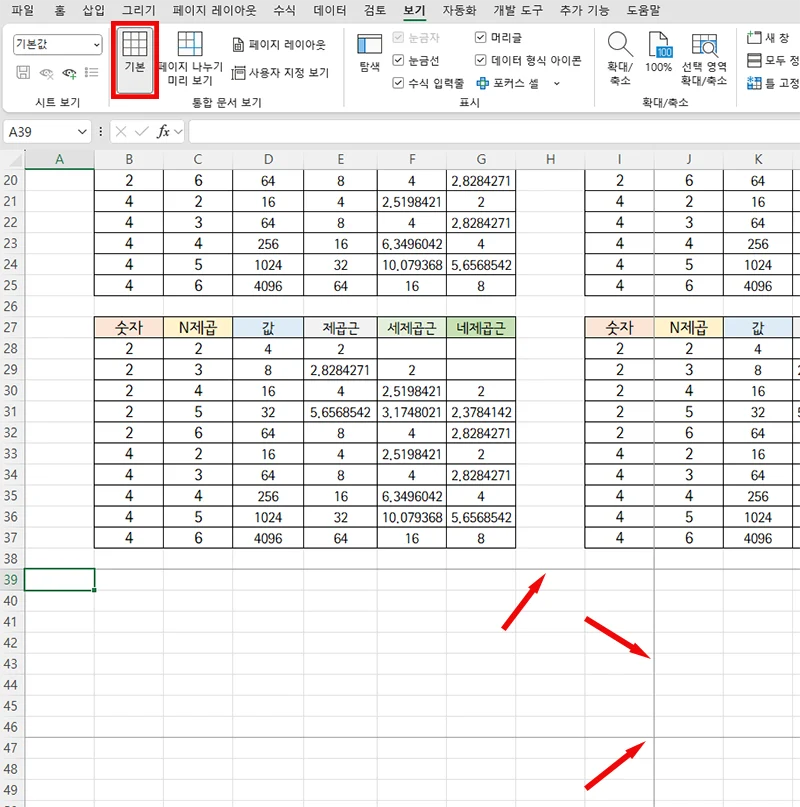Viewport: 800px width, 807px height.
Task: Open the 틀 고정 freeze panes menu
Action: tap(773, 83)
